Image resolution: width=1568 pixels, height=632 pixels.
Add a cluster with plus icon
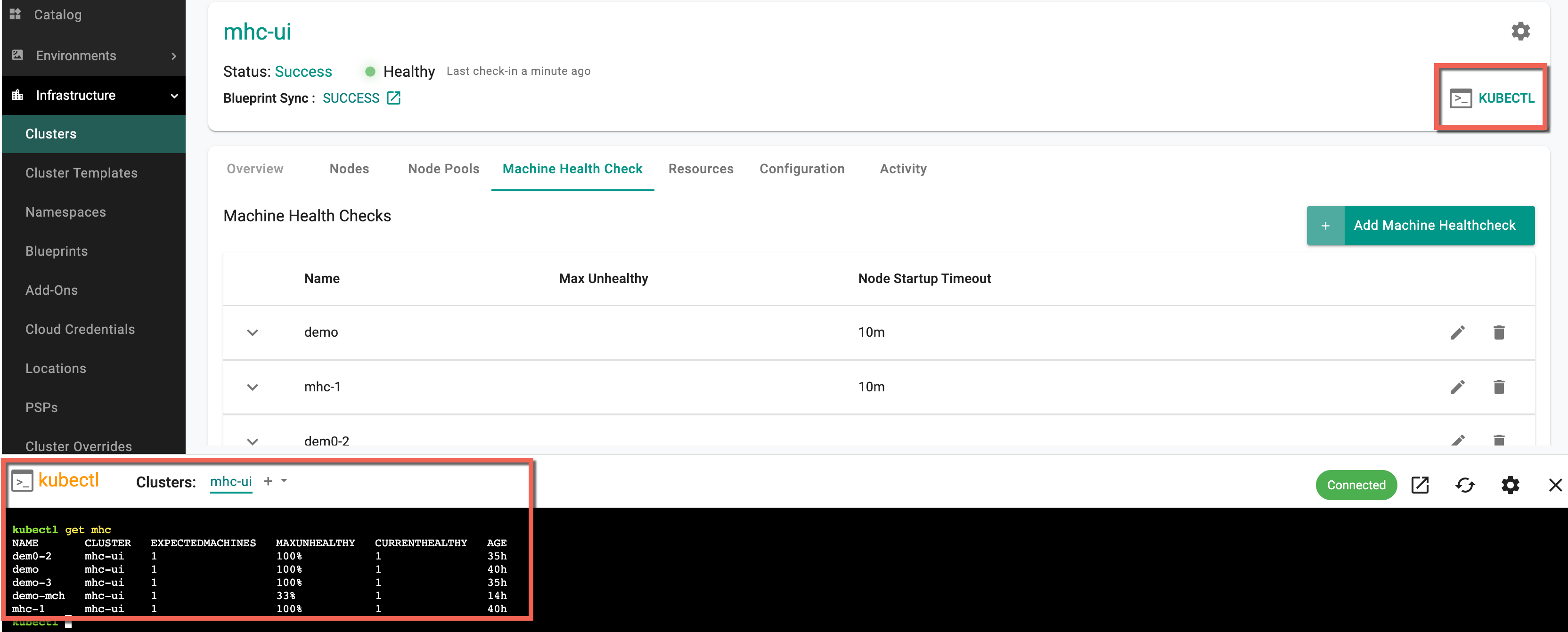tap(268, 481)
